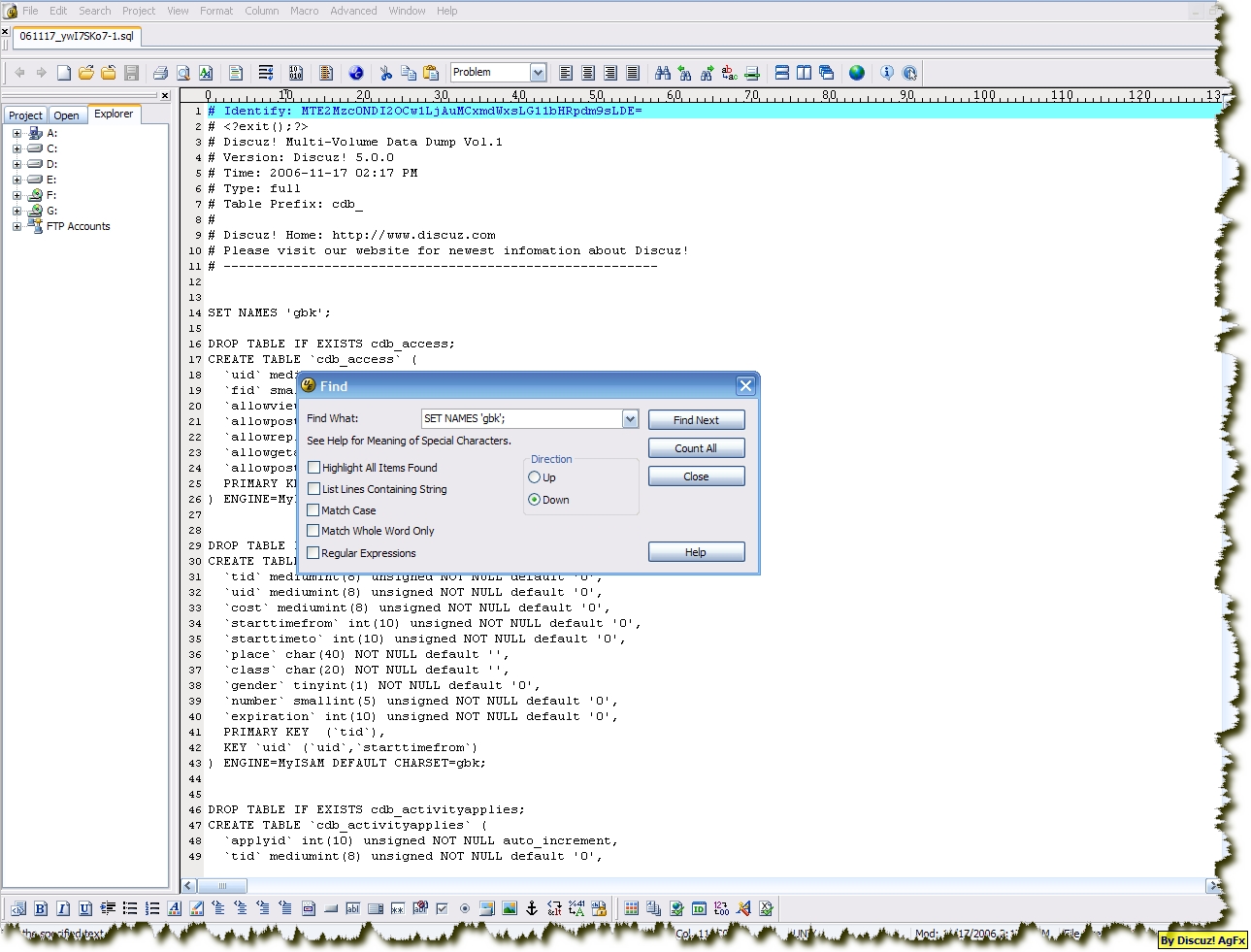
Task: Click the Underline HTML tag icon
Action: (85, 908)
